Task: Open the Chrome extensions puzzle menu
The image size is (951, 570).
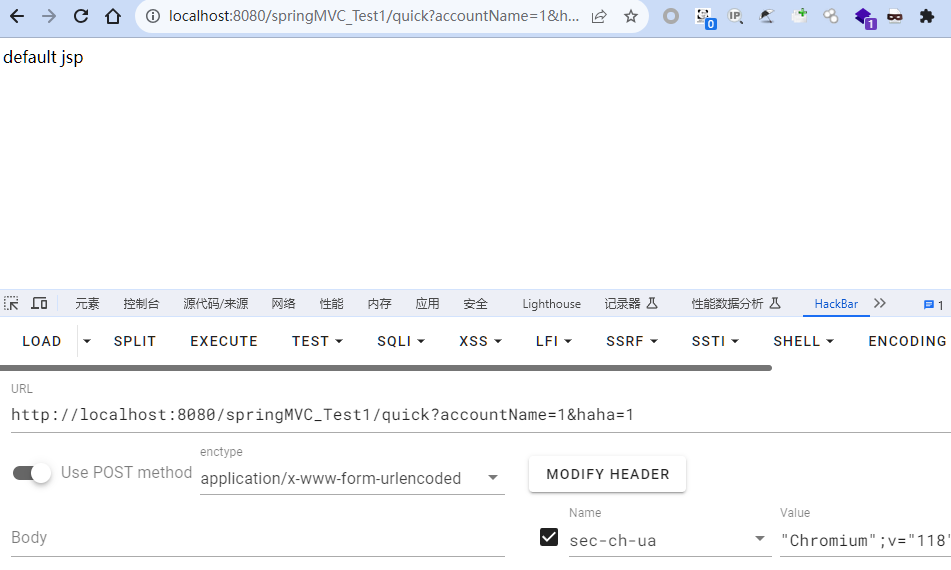Action: point(927,16)
